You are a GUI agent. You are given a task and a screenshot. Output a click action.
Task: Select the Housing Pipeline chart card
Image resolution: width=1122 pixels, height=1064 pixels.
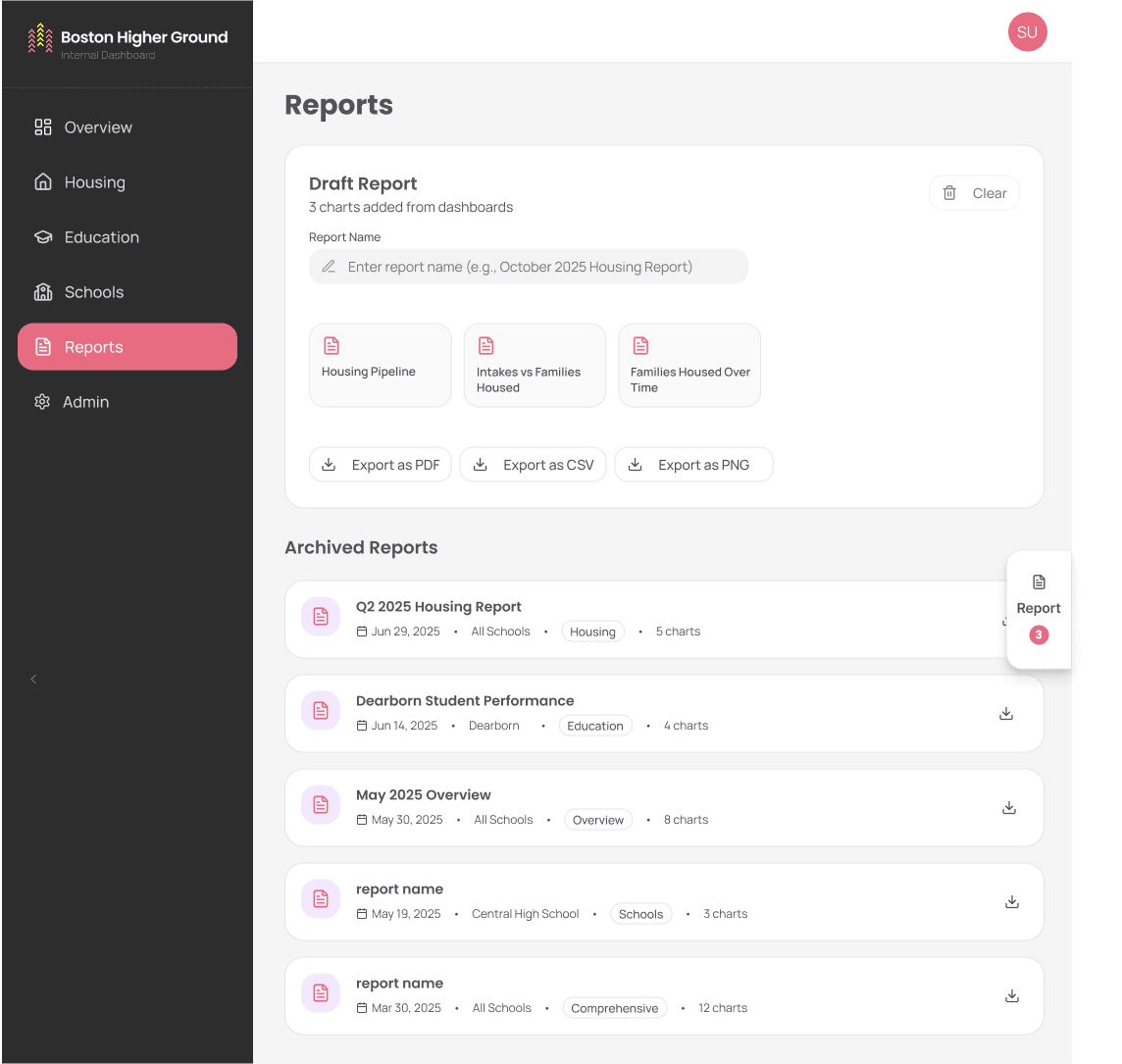(381, 365)
